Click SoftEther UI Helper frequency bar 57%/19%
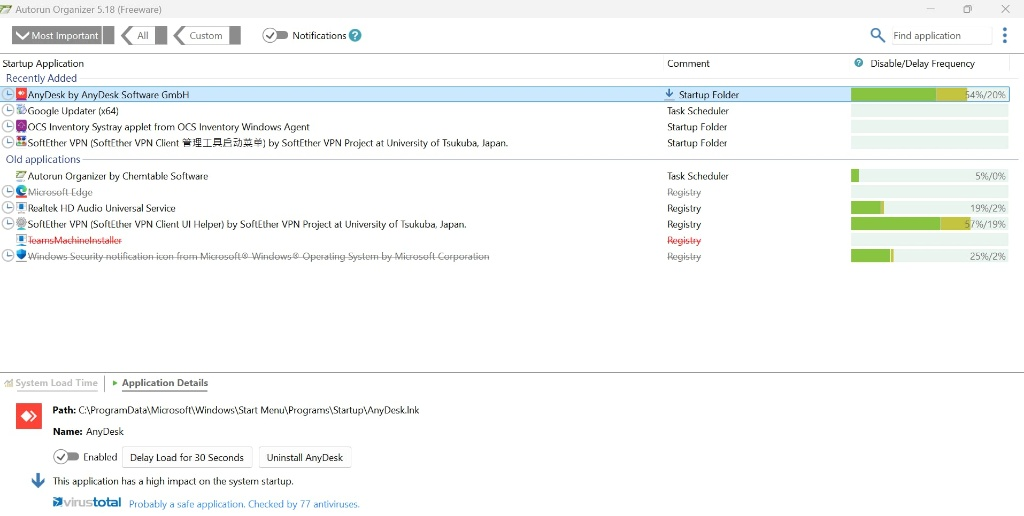This screenshot has height=516, width=1024. [929, 224]
